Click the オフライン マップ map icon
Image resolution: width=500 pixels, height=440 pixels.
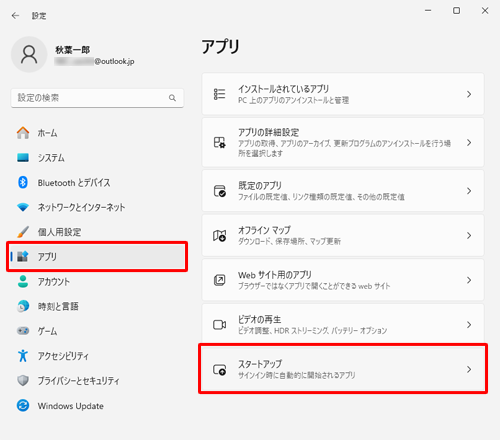[x=219, y=235]
